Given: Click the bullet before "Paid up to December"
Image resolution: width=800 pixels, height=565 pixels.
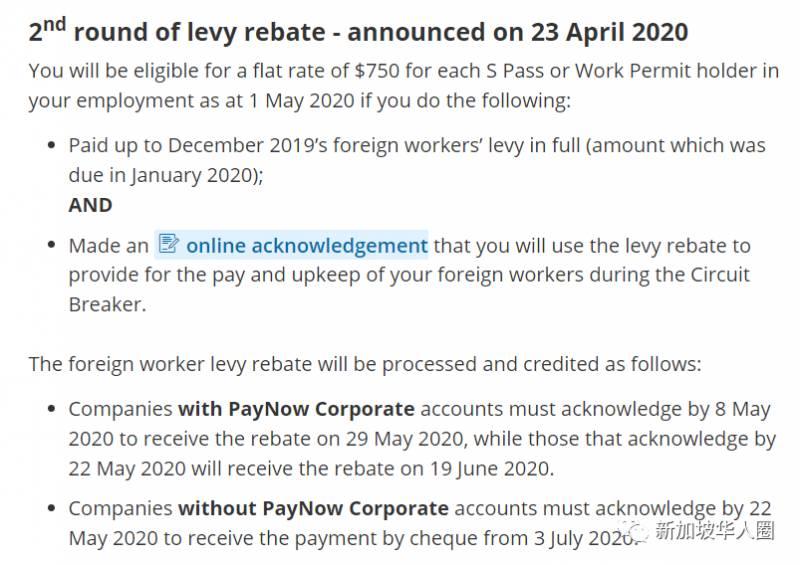Looking at the screenshot, I should [52, 146].
